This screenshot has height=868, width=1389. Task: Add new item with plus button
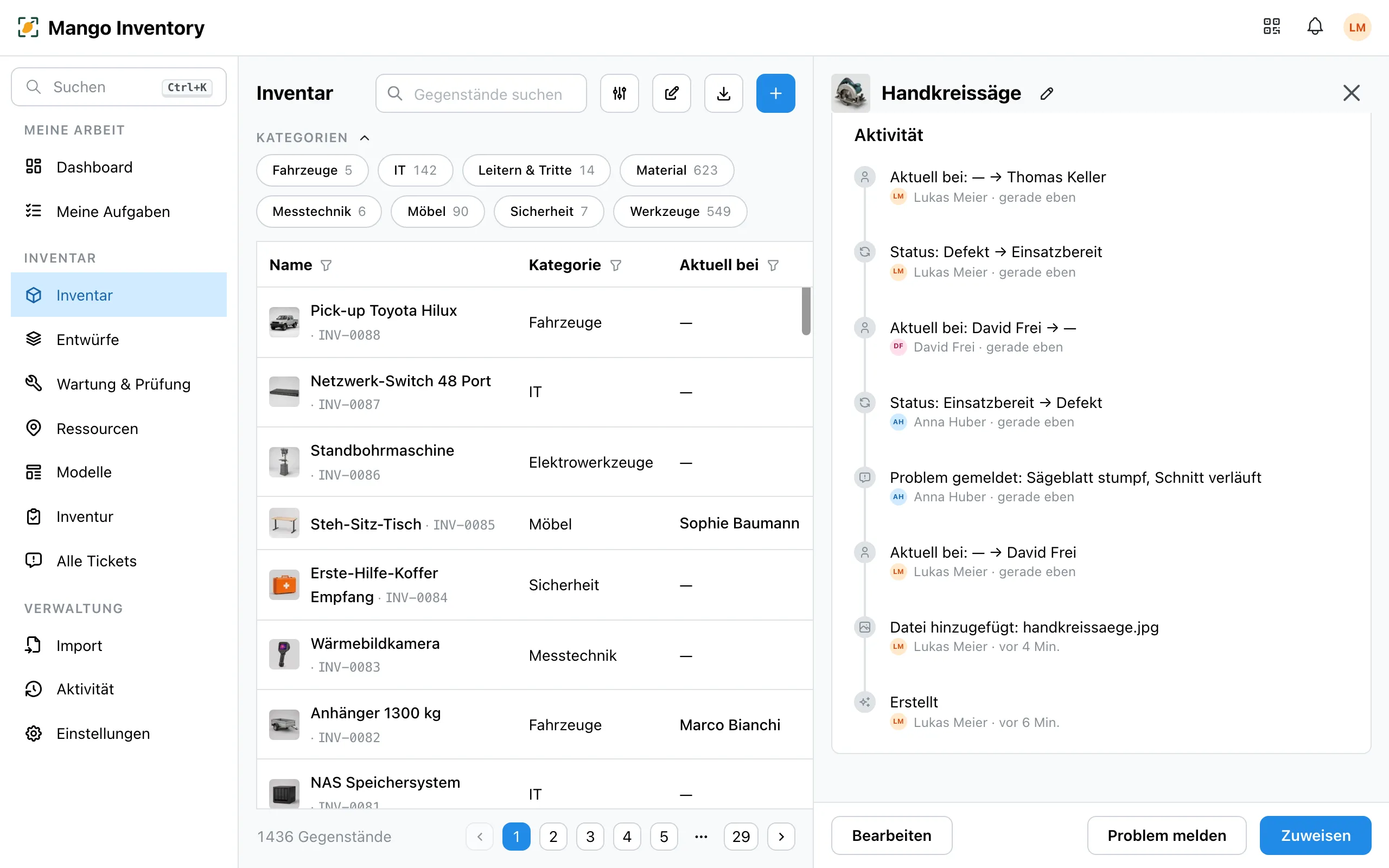click(775, 93)
